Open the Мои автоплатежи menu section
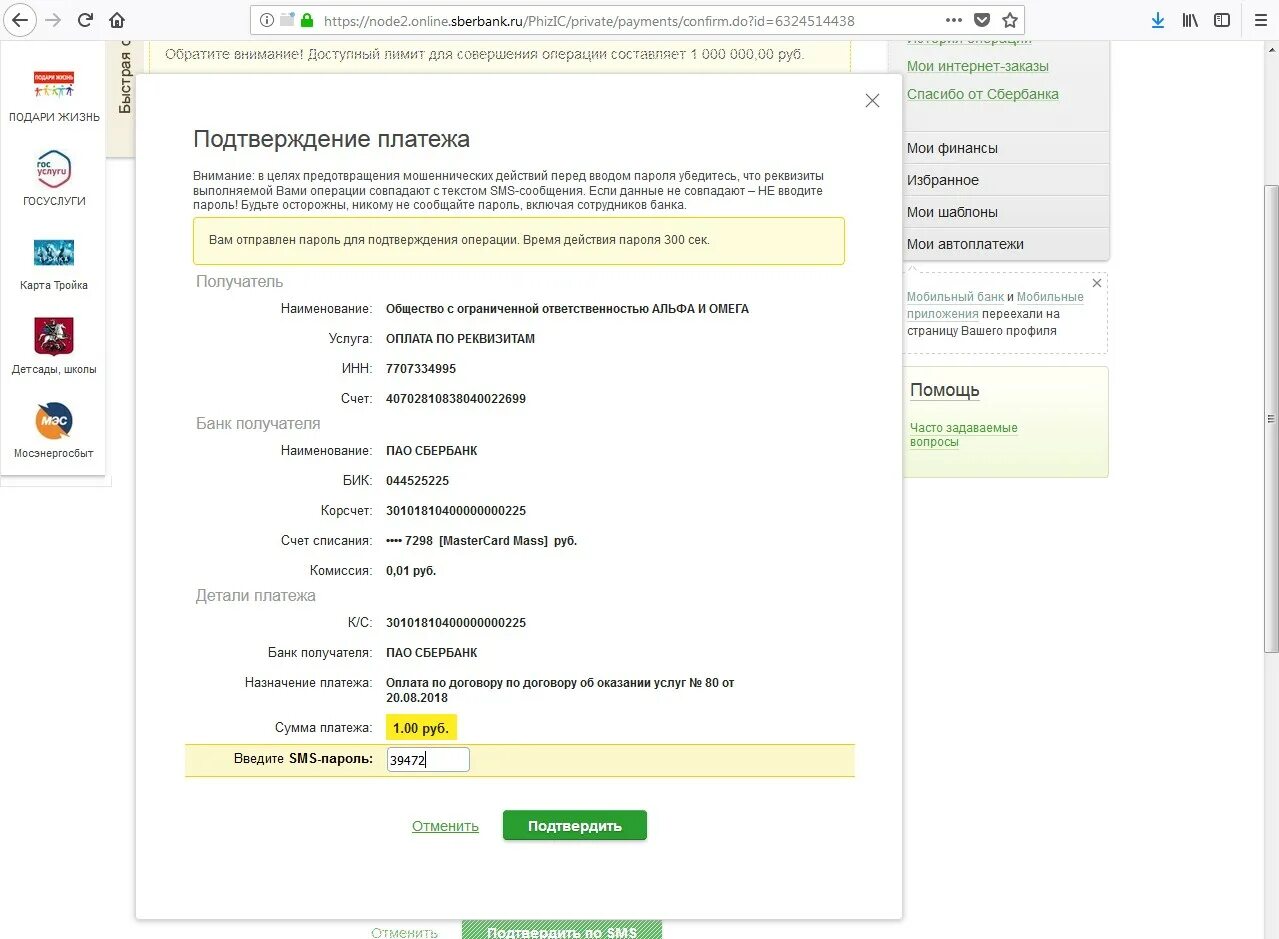Image resolution: width=1279 pixels, height=939 pixels. point(1006,244)
